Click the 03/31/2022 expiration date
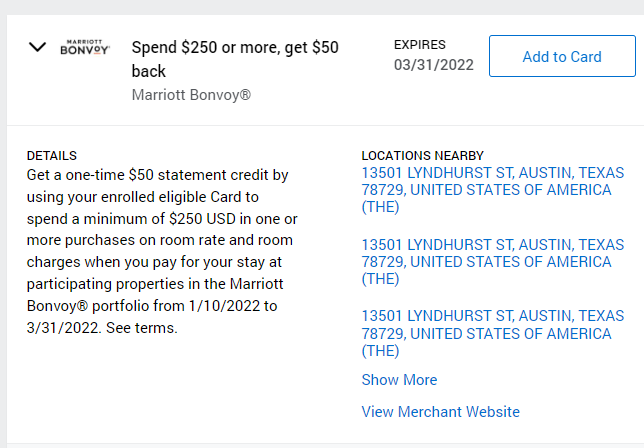Screen dimensions: 644x448 tap(434, 65)
